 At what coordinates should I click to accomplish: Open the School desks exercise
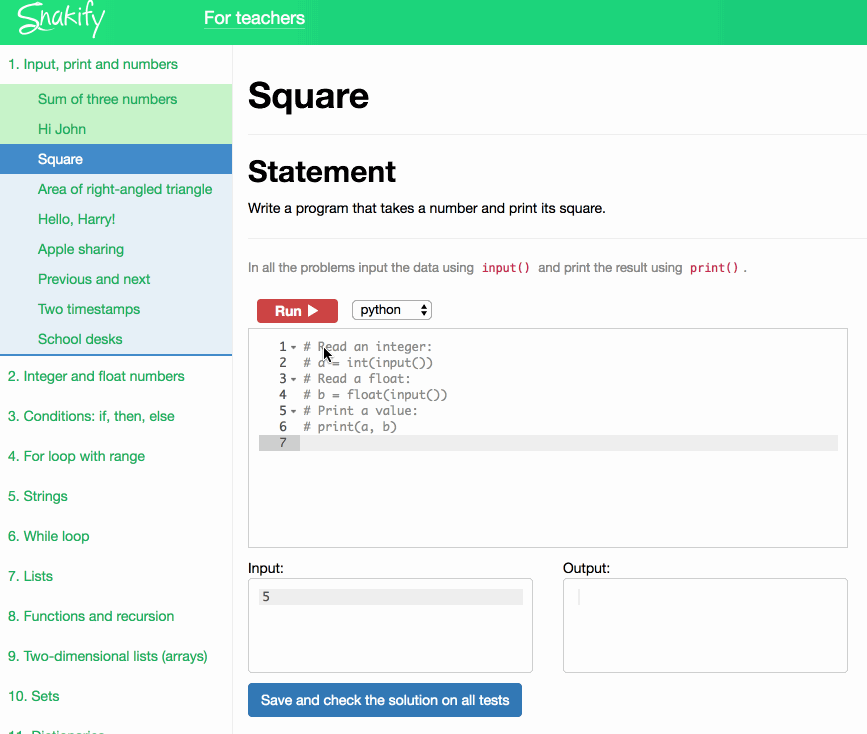[80, 339]
